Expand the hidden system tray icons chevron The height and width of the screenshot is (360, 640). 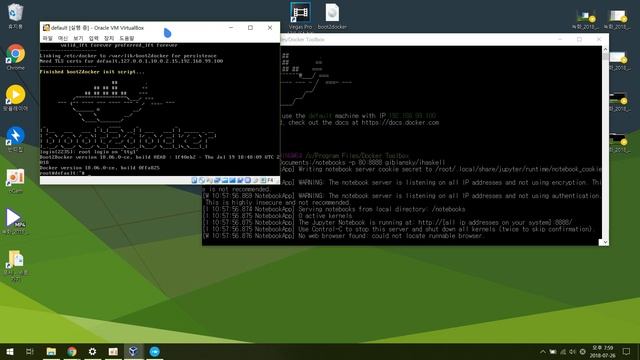coord(543,351)
